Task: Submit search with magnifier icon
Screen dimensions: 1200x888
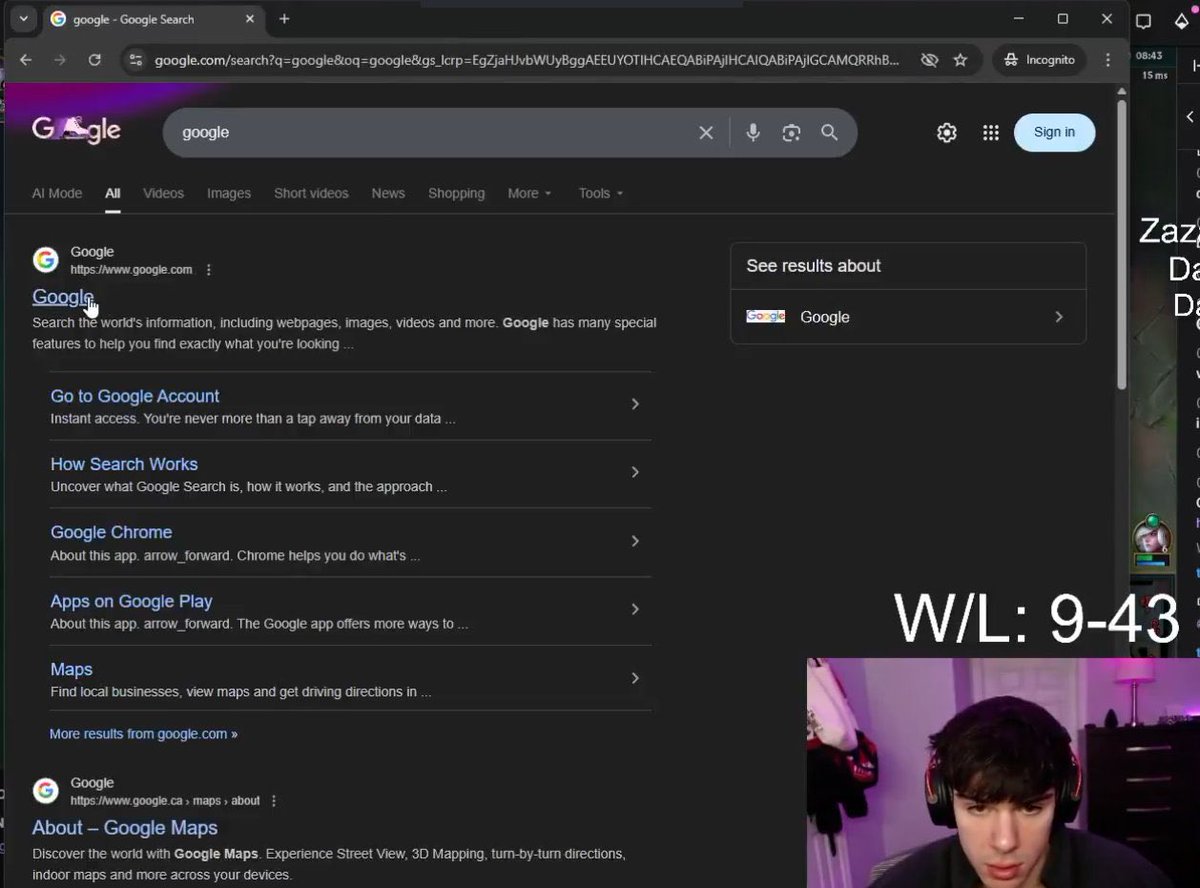Action: 829,133
